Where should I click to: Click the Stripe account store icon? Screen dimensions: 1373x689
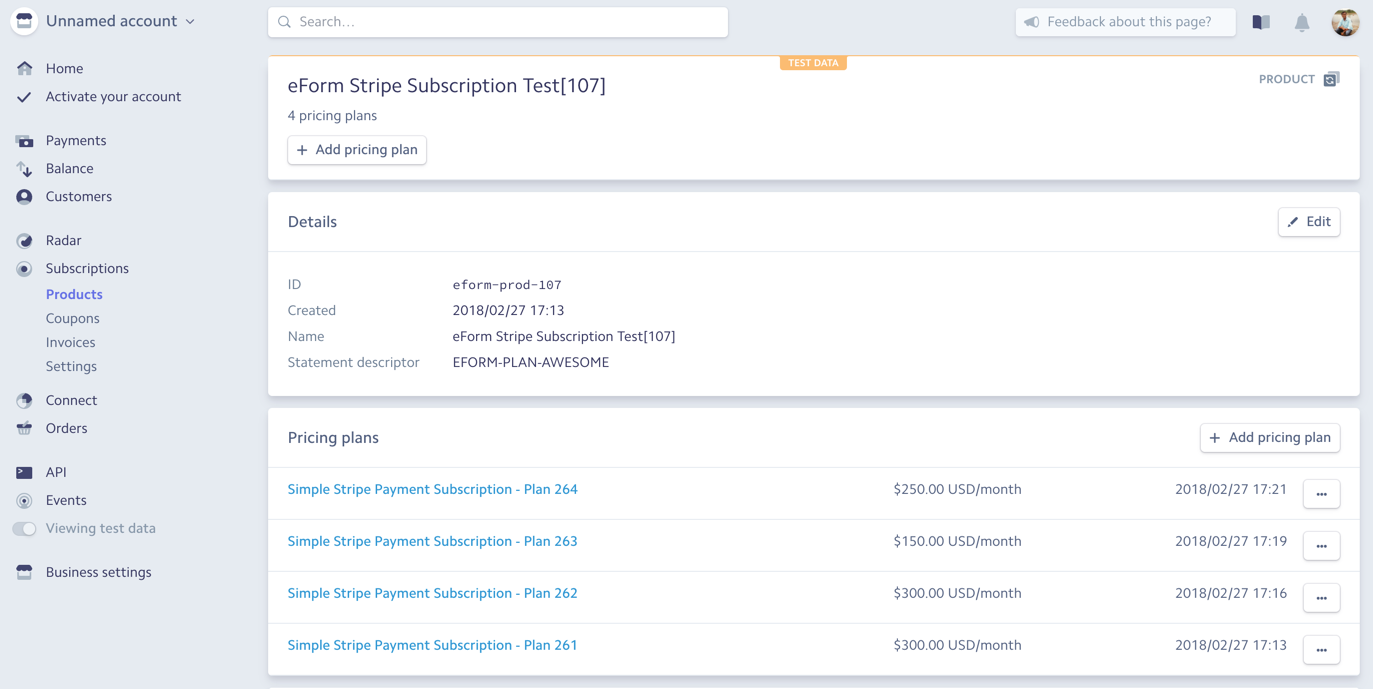pos(24,21)
